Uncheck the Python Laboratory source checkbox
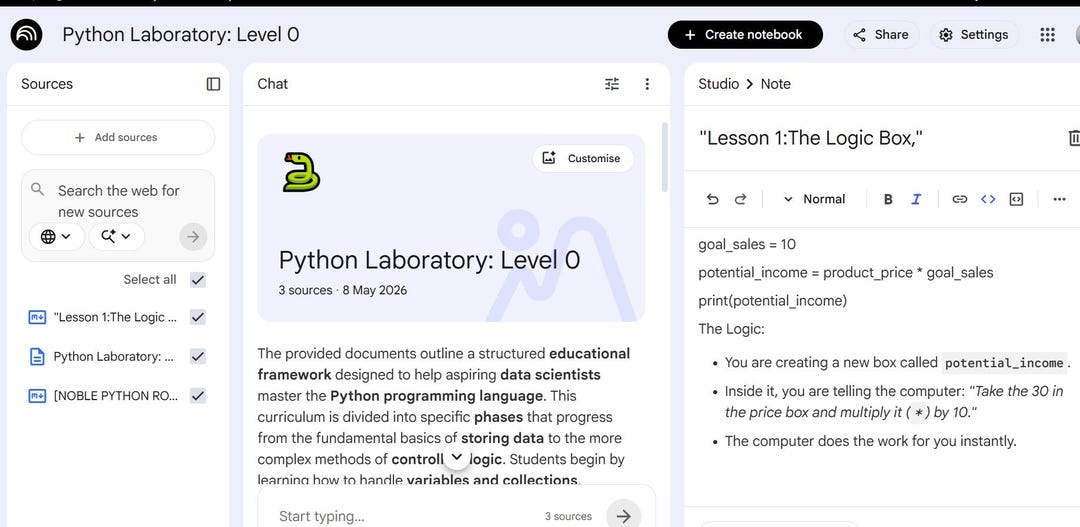Viewport: 1080px width, 527px height. 198,356
